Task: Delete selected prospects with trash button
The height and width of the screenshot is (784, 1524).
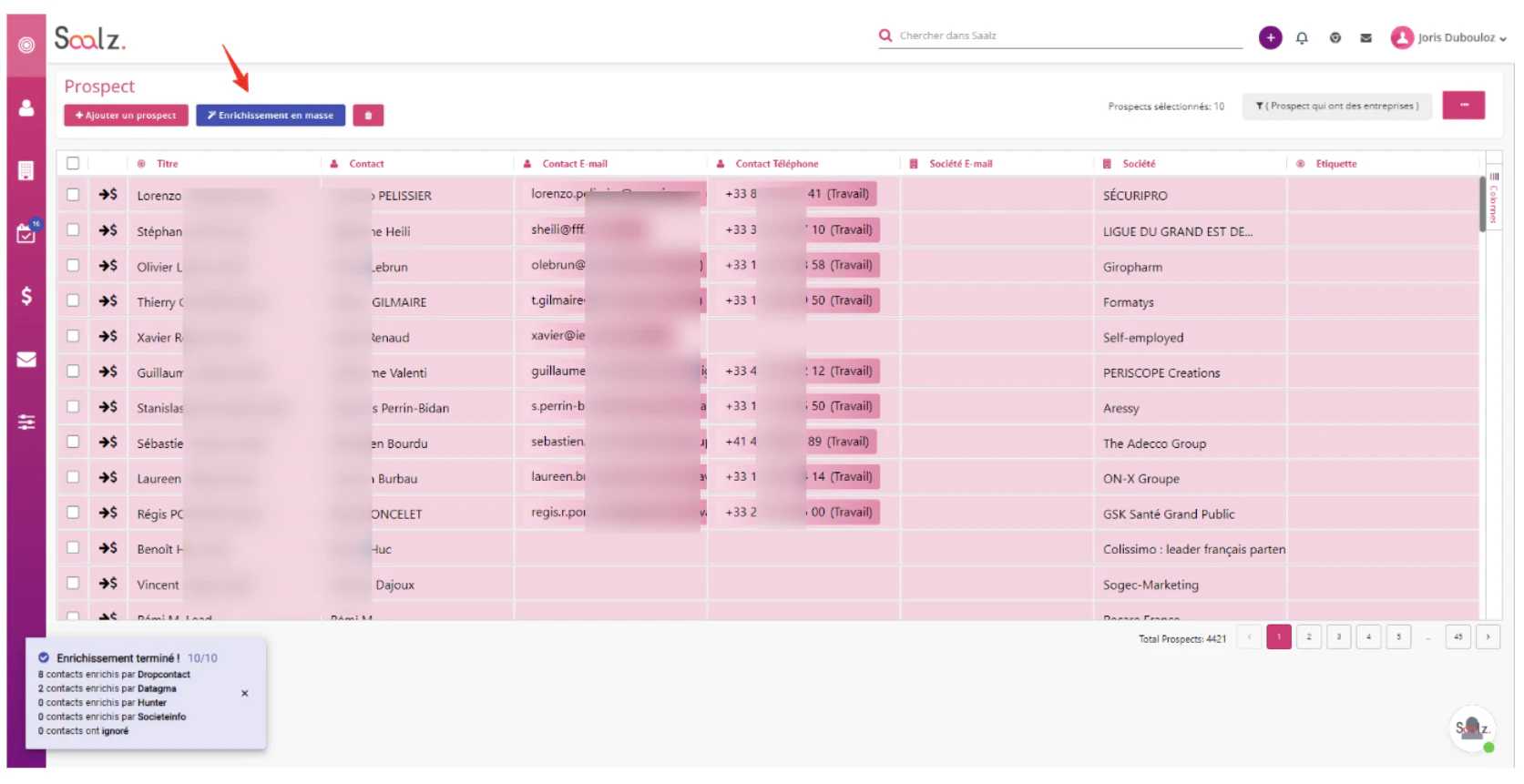Action: (368, 116)
